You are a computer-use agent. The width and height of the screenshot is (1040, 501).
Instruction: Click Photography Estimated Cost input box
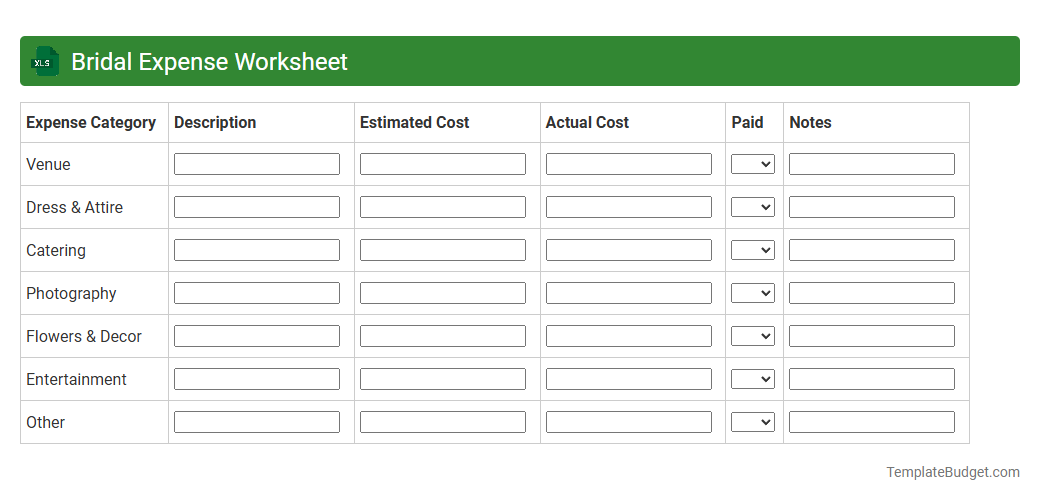point(442,293)
